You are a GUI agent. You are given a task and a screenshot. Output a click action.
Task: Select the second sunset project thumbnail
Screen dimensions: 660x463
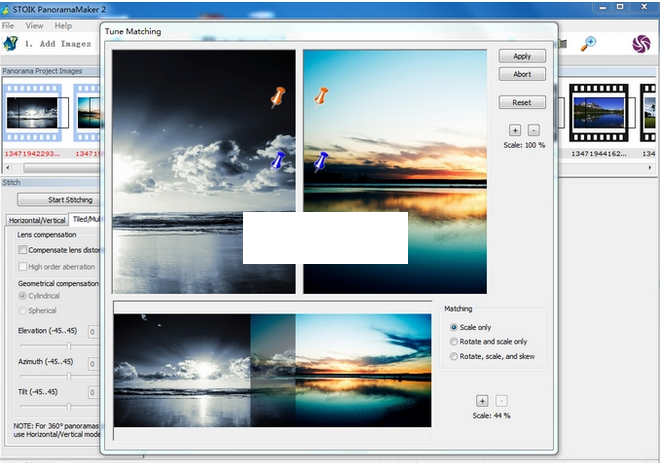(x=87, y=112)
